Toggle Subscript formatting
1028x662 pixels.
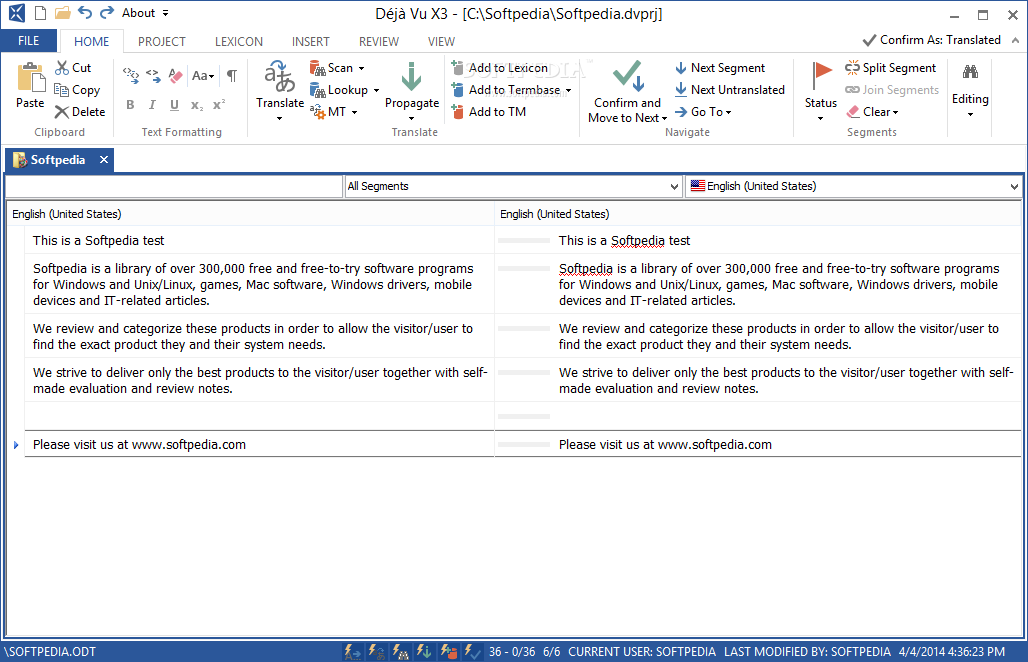coord(197,105)
